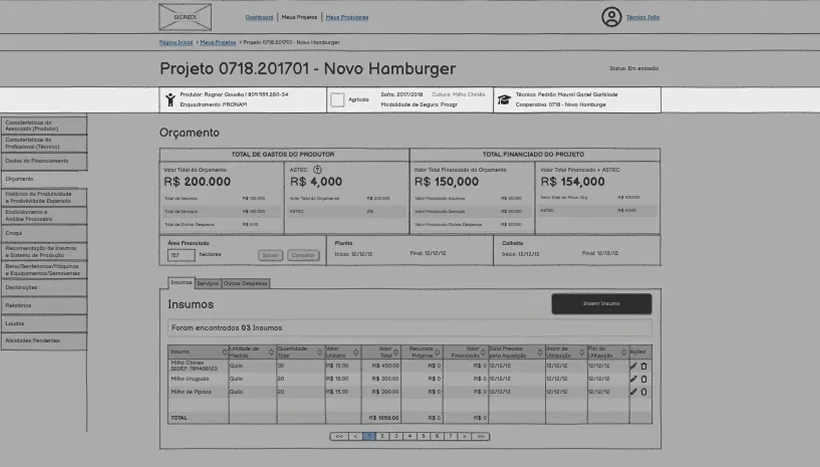Image resolution: width=820 pixels, height=467 pixels.
Task: Delete the Milho Uruguaio row with trash icon
Action: click(644, 379)
